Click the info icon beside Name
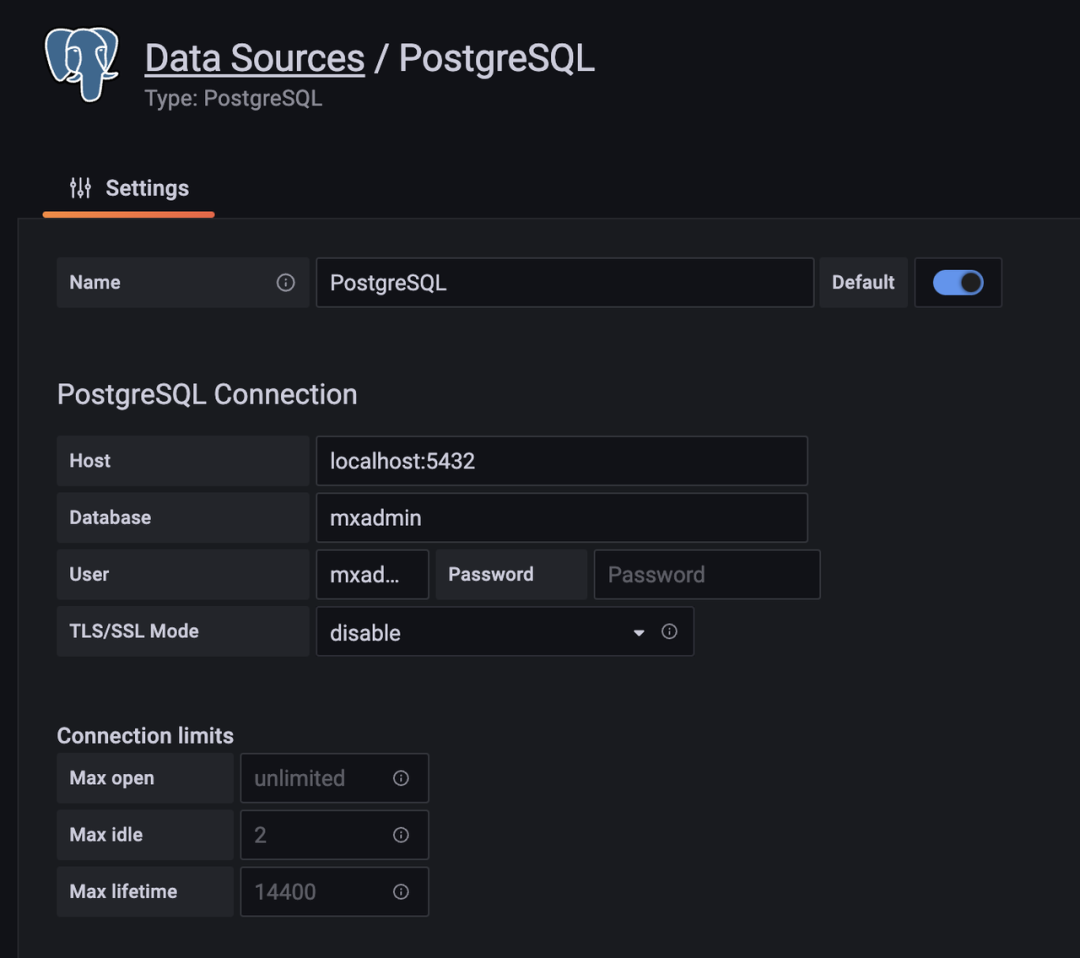Image resolution: width=1080 pixels, height=958 pixels. [x=286, y=283]
